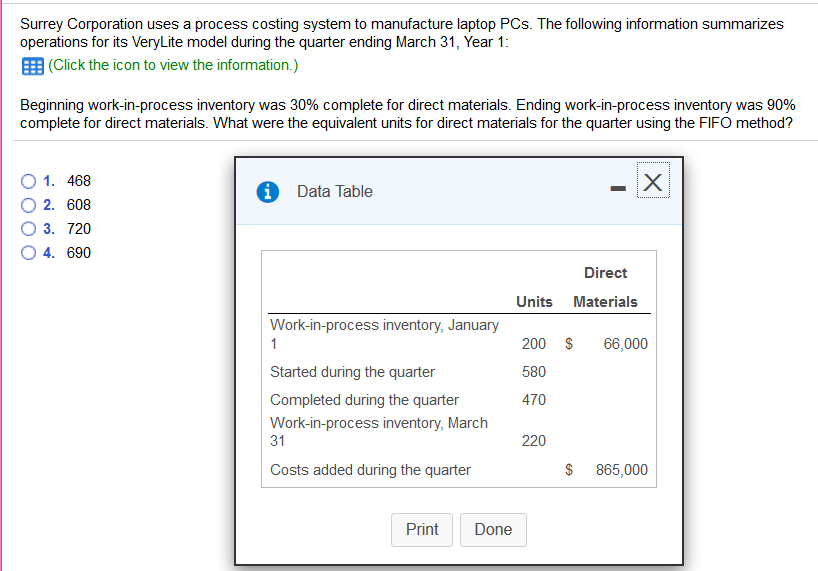Open 'Click the icon to view the information' link
818x571 pixels.
point(173,65)
